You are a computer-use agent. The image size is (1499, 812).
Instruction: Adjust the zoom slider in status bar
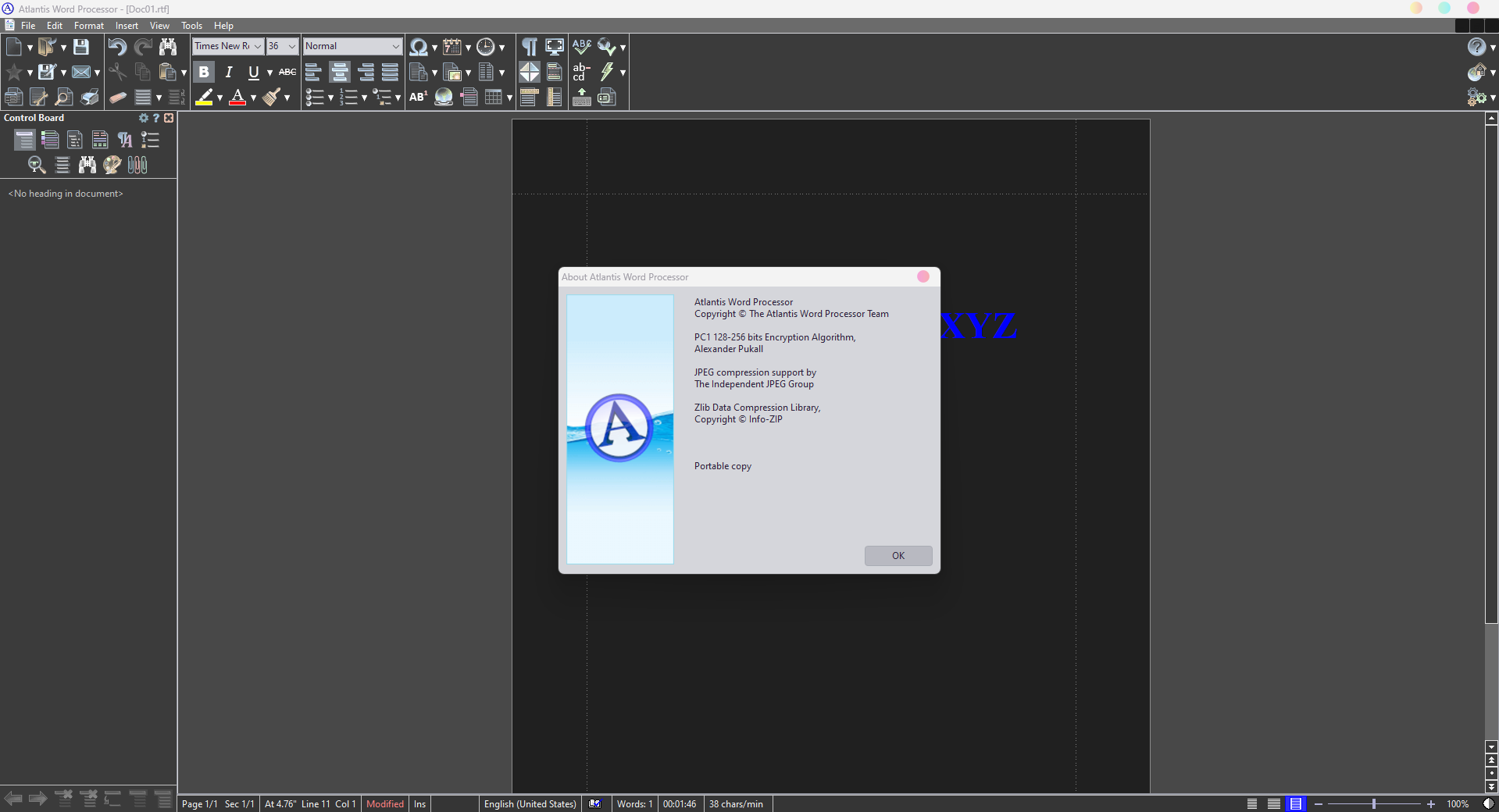click(1373, 803)
